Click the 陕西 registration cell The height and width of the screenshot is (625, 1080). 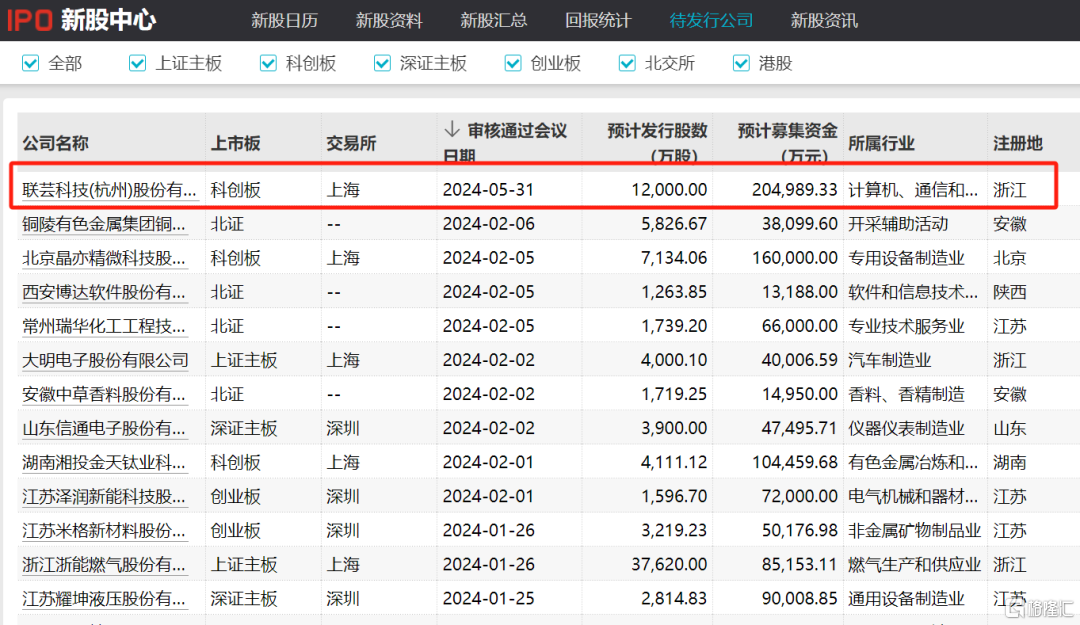(1010, 292)
